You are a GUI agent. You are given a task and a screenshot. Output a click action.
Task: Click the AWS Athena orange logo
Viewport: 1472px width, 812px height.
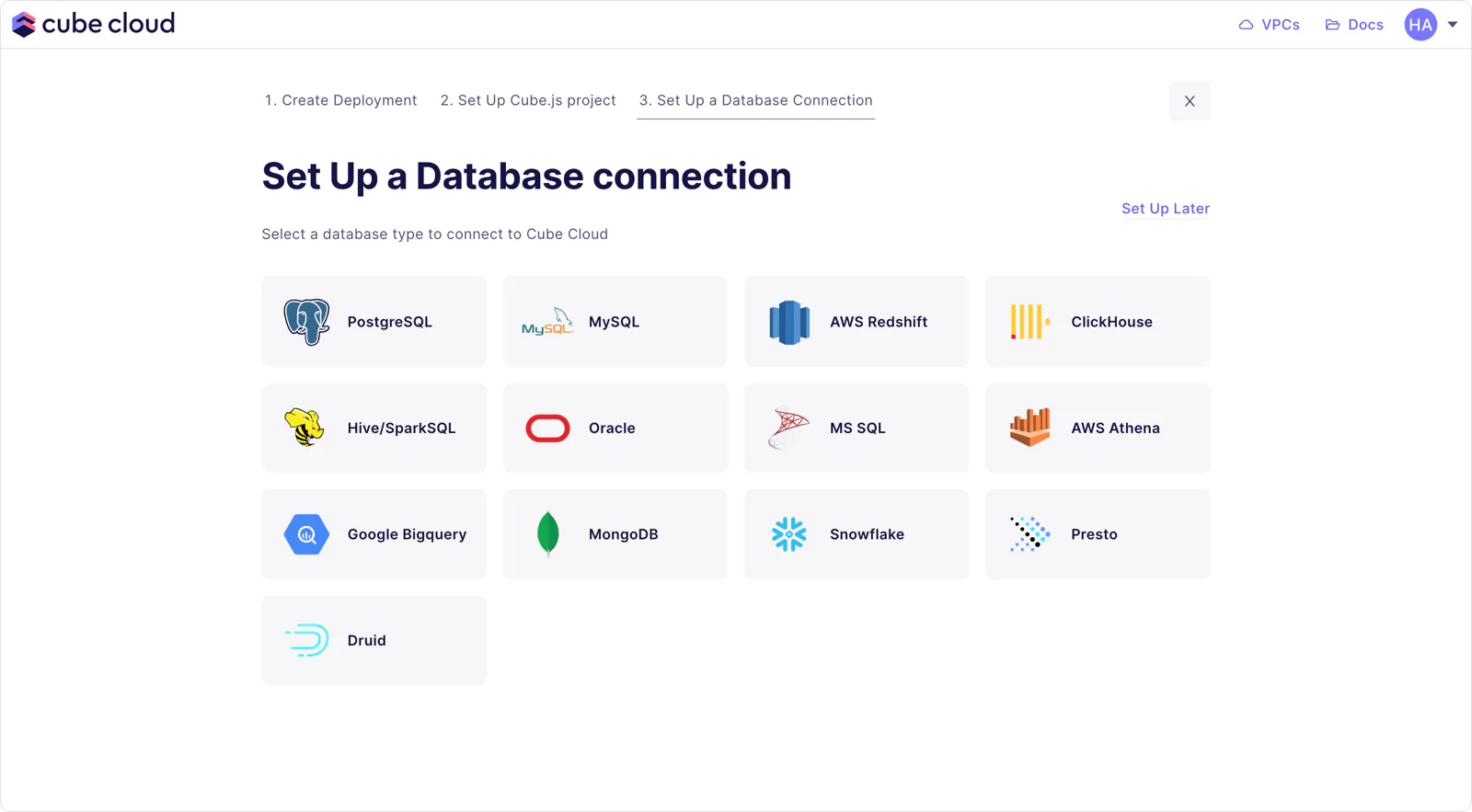coord(1030,428)
